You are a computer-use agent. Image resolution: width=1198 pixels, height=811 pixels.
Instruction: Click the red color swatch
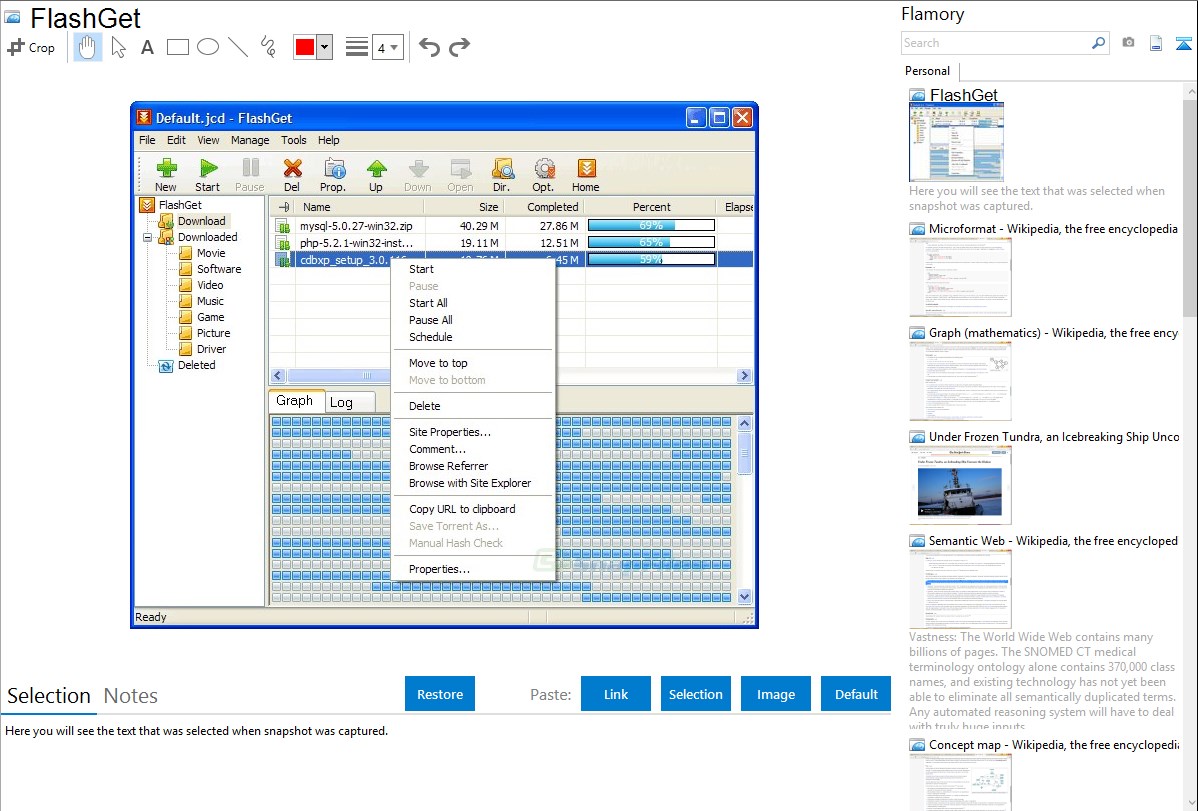point(305,47)
